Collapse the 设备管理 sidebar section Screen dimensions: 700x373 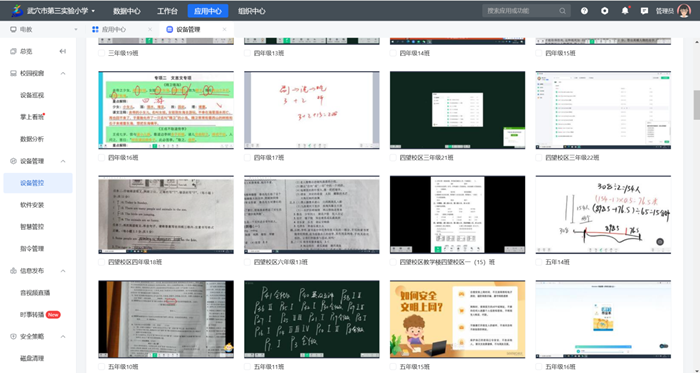click(63, 161)
